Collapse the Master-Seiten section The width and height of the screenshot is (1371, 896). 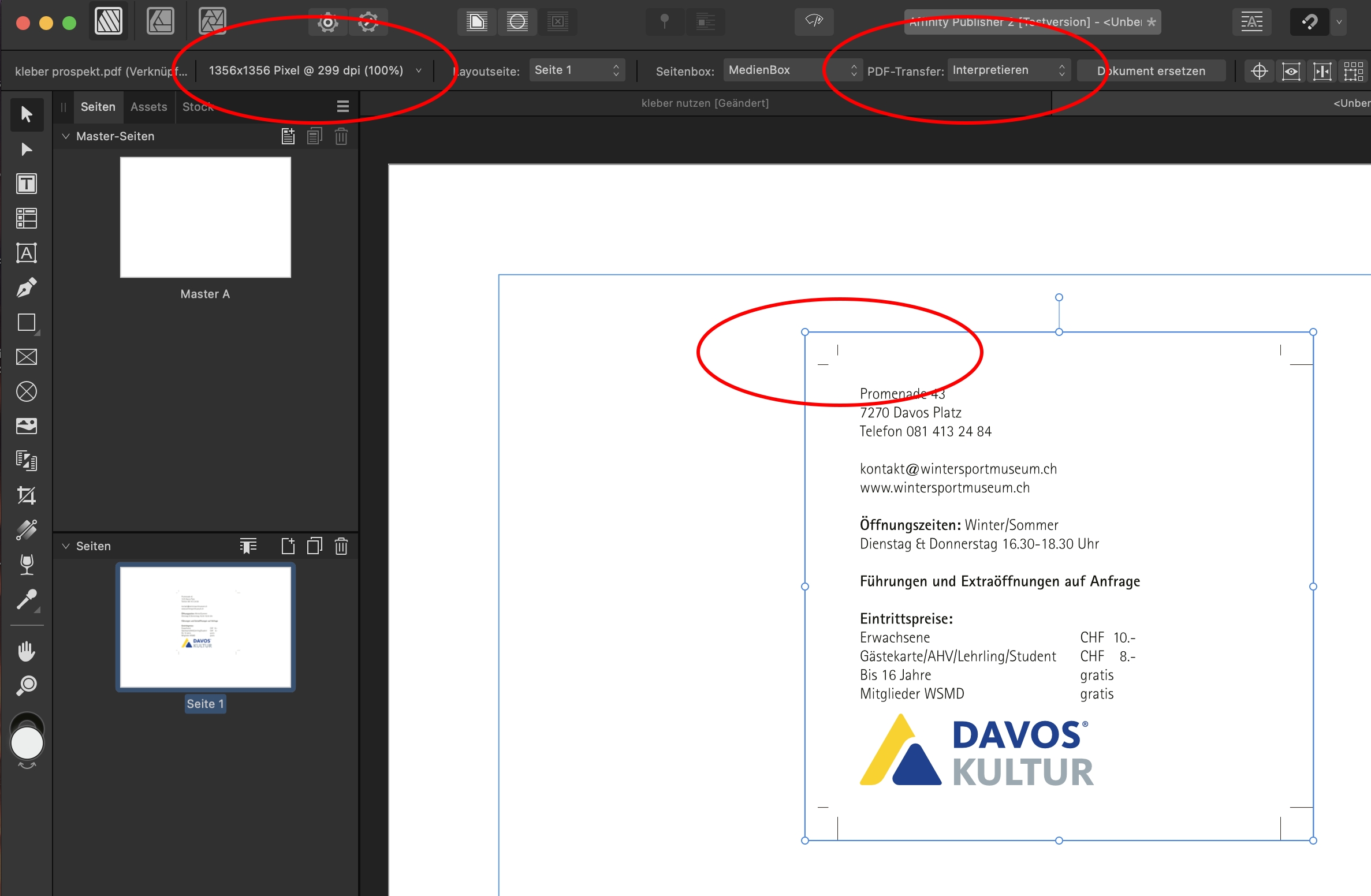(x=66, y=136)
